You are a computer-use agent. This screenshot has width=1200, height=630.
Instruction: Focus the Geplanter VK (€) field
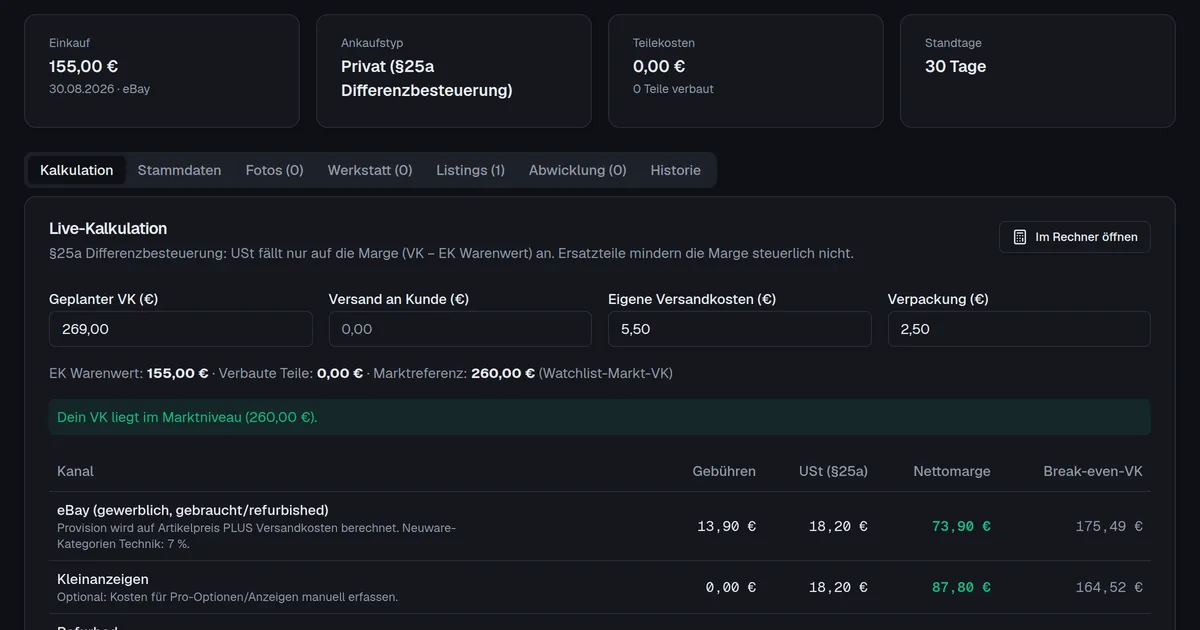click(x=181, y=329)
